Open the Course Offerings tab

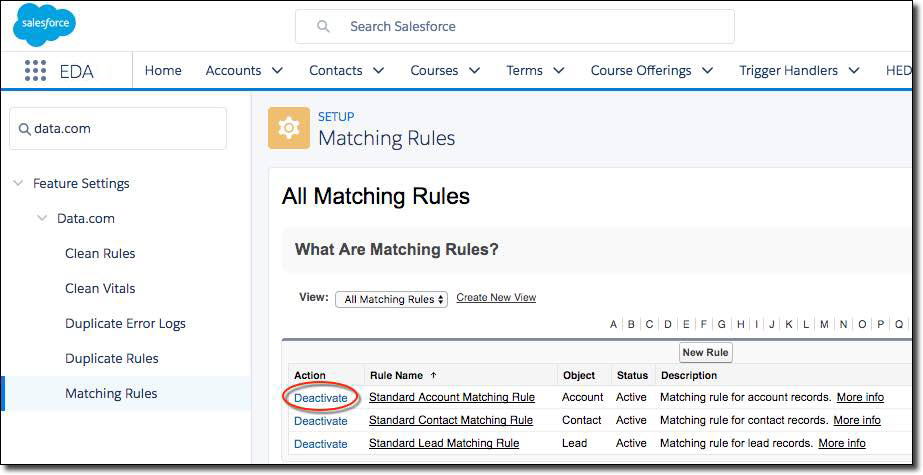[x=641, y=71]
